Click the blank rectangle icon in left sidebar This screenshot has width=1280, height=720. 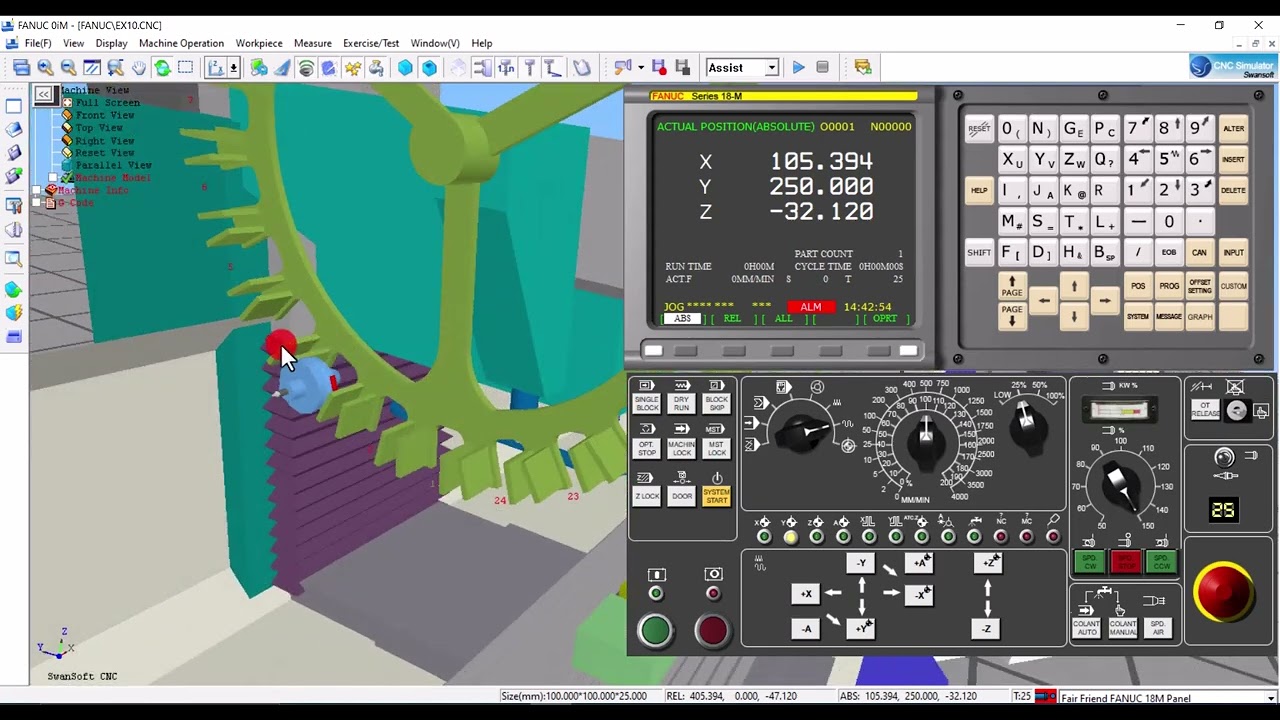tap(13, 106)
